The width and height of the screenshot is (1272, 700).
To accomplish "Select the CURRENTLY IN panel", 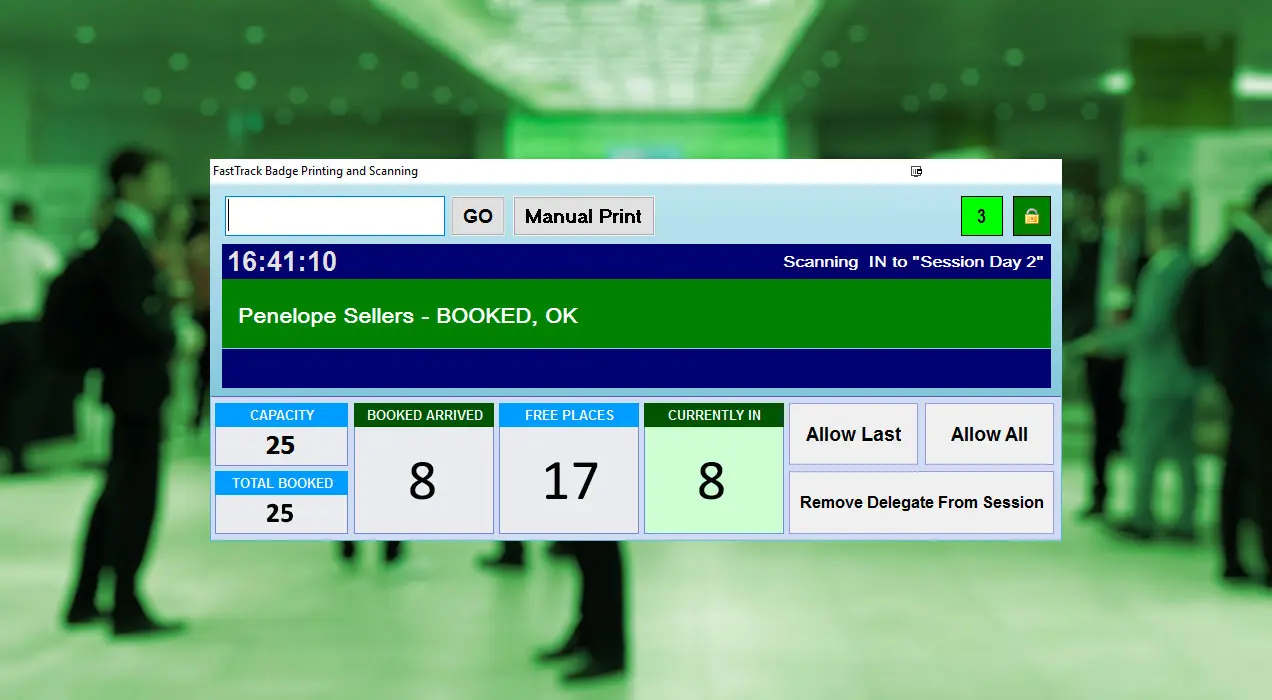I will (713, 468).
